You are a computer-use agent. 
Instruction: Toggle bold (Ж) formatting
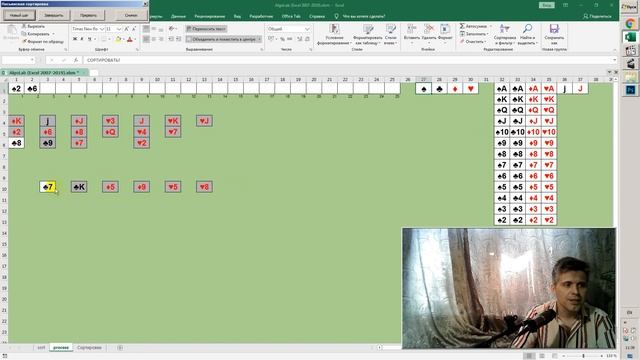pyautogui.click(x=75, y=39)
